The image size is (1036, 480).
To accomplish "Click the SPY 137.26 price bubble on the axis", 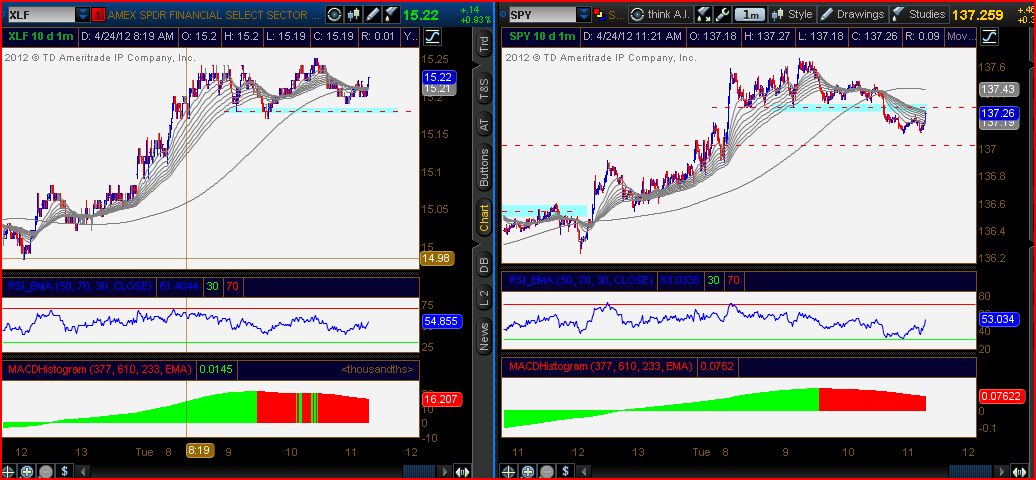I will click(997, 112).
